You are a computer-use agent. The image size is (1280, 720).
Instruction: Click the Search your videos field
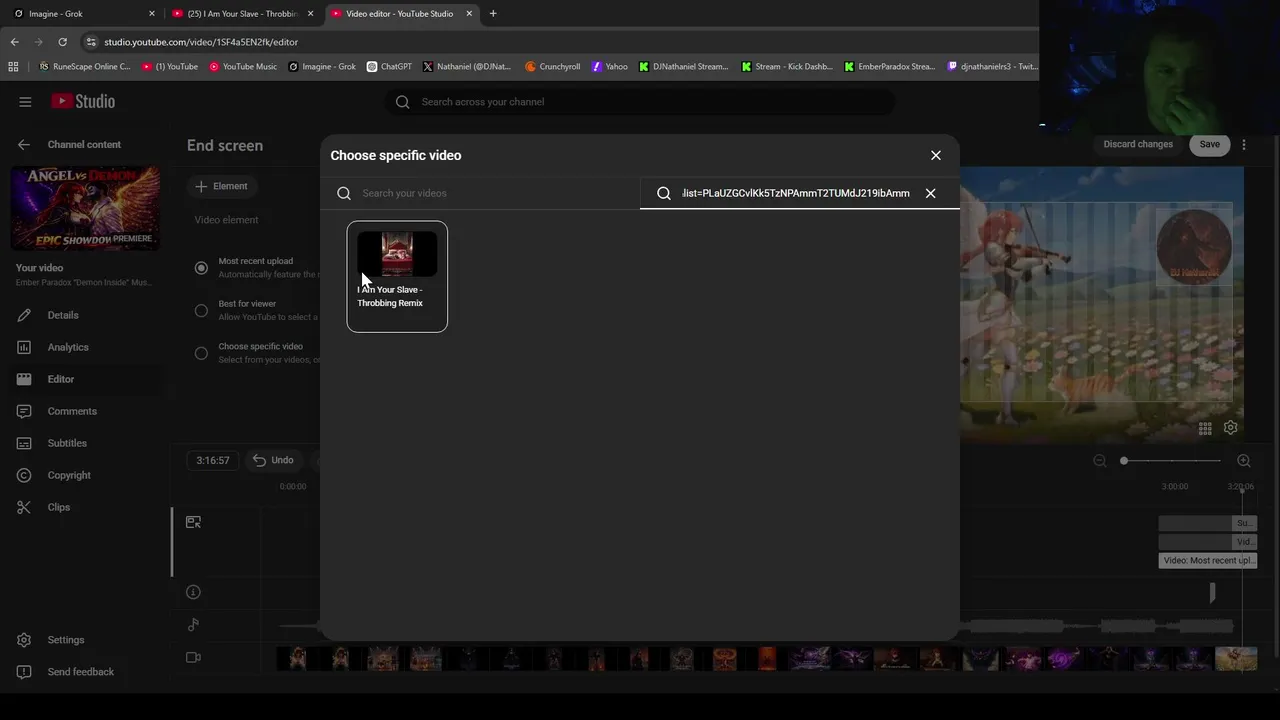tap(480, 193)
